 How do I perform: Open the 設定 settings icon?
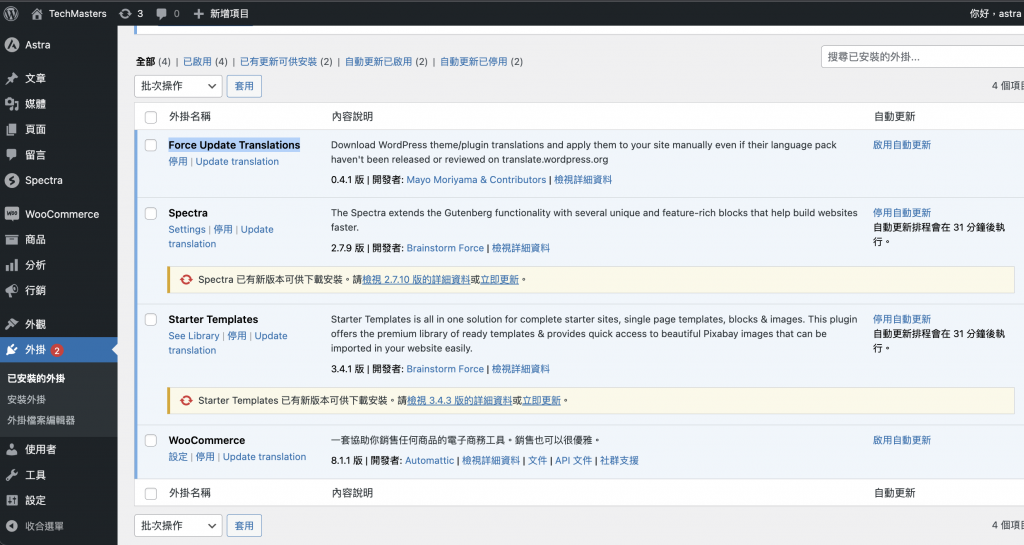[12, 500]
